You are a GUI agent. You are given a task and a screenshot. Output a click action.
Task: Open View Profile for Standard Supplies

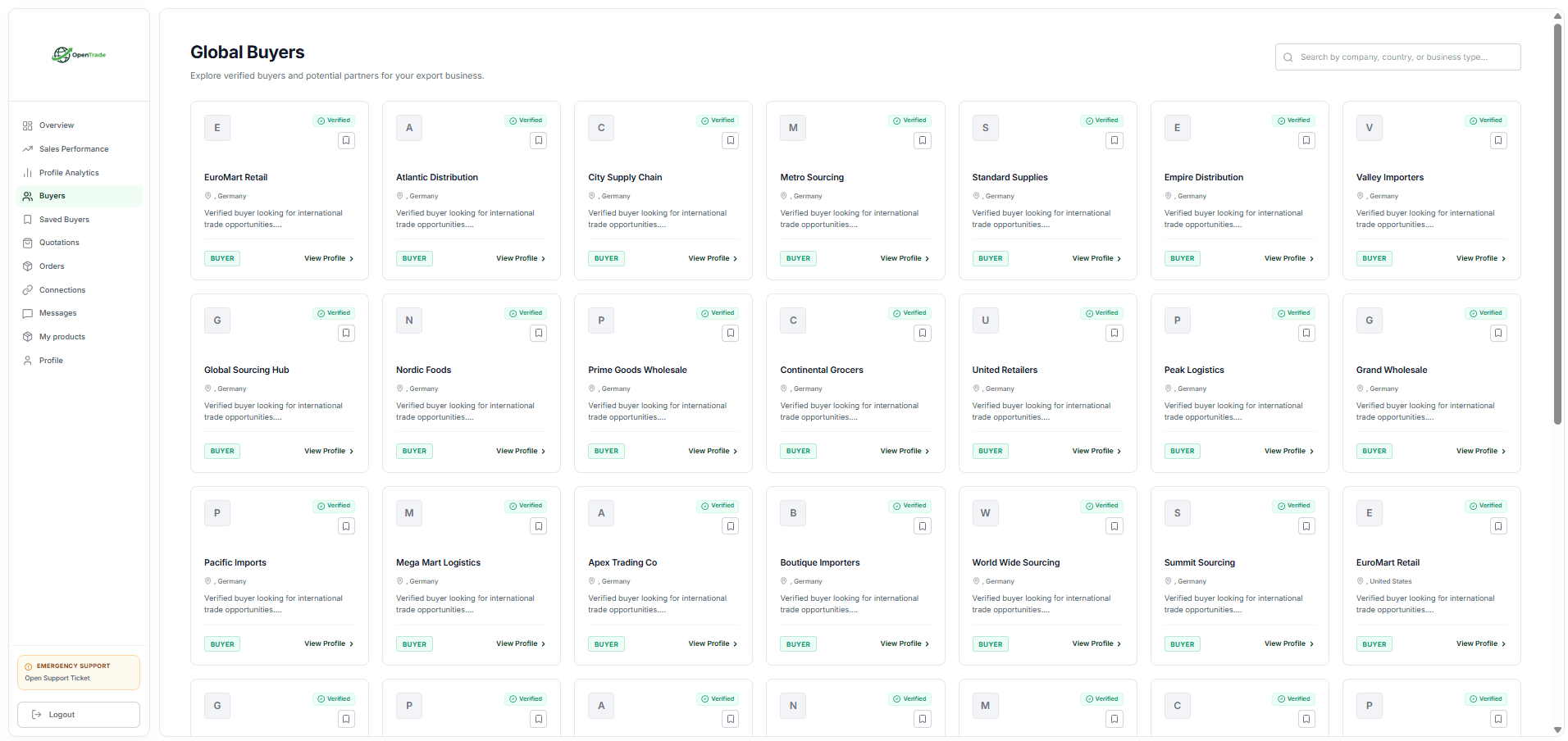[1096, 258]
